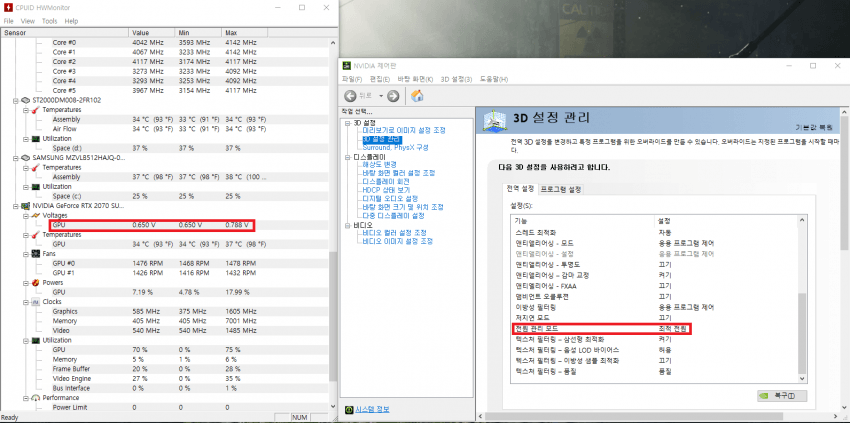Click the HWMonitor vertical scrollbar thumb

[333, 316]
